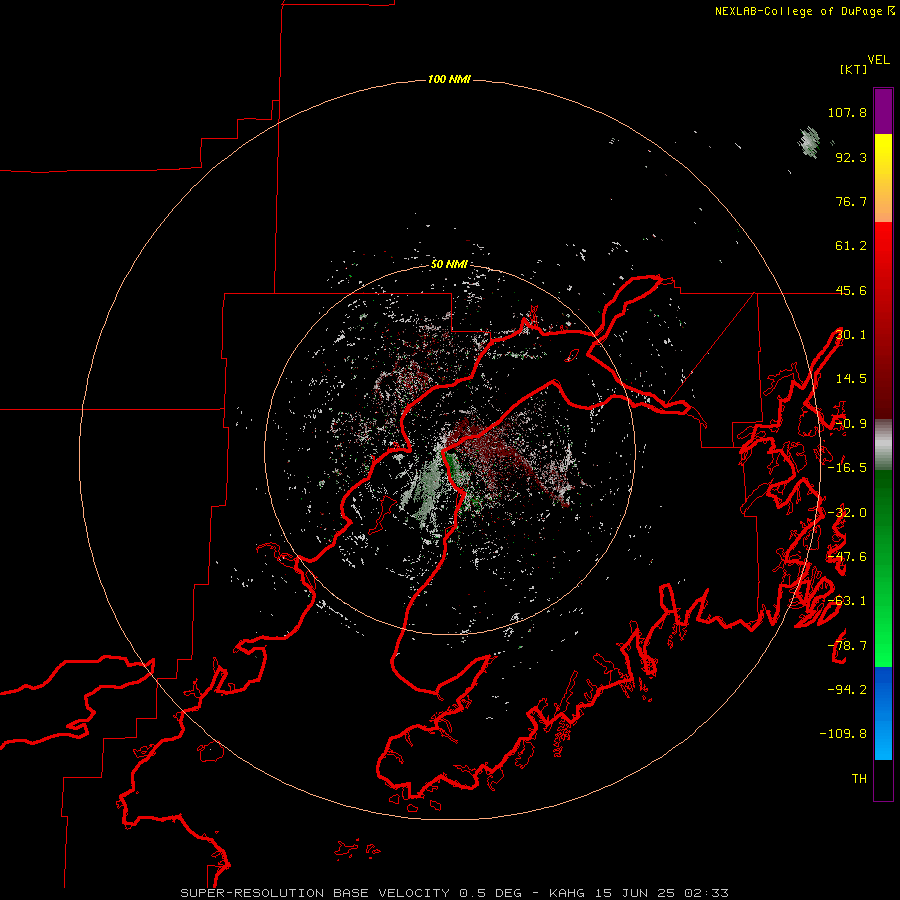Click the Super-Resolution Base Velocity caption
900x900 pixels.
point(455,893)
